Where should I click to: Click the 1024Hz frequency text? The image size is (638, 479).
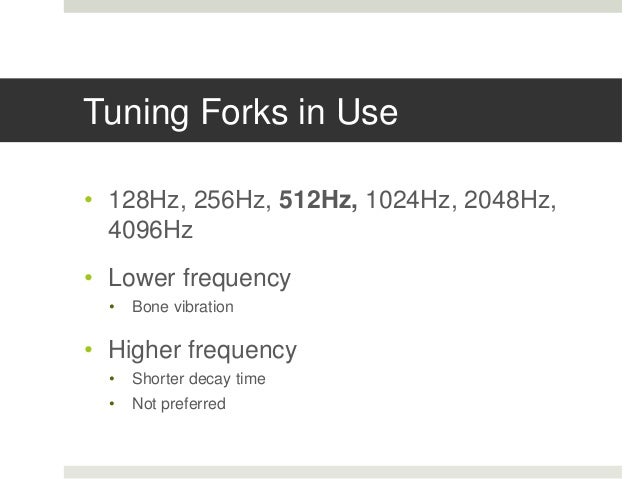[x=411, y=200]
